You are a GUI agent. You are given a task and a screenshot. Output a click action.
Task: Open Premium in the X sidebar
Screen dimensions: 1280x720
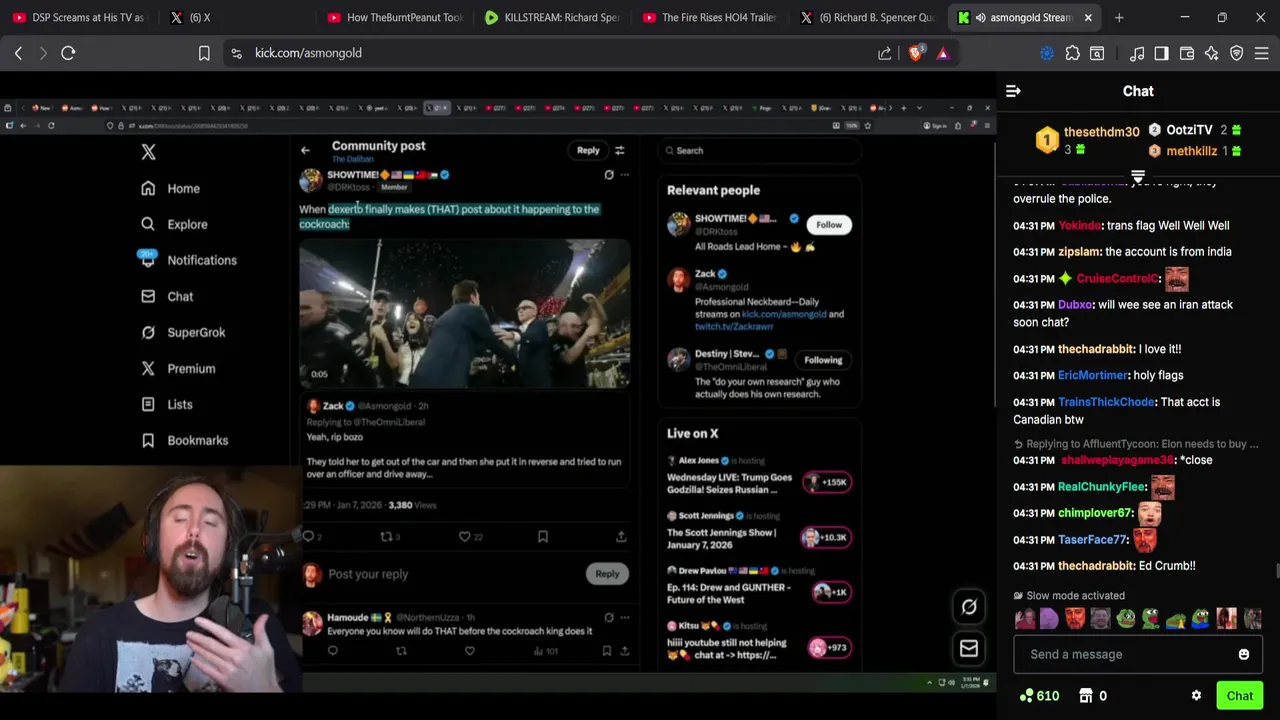[x=178, y=368]
